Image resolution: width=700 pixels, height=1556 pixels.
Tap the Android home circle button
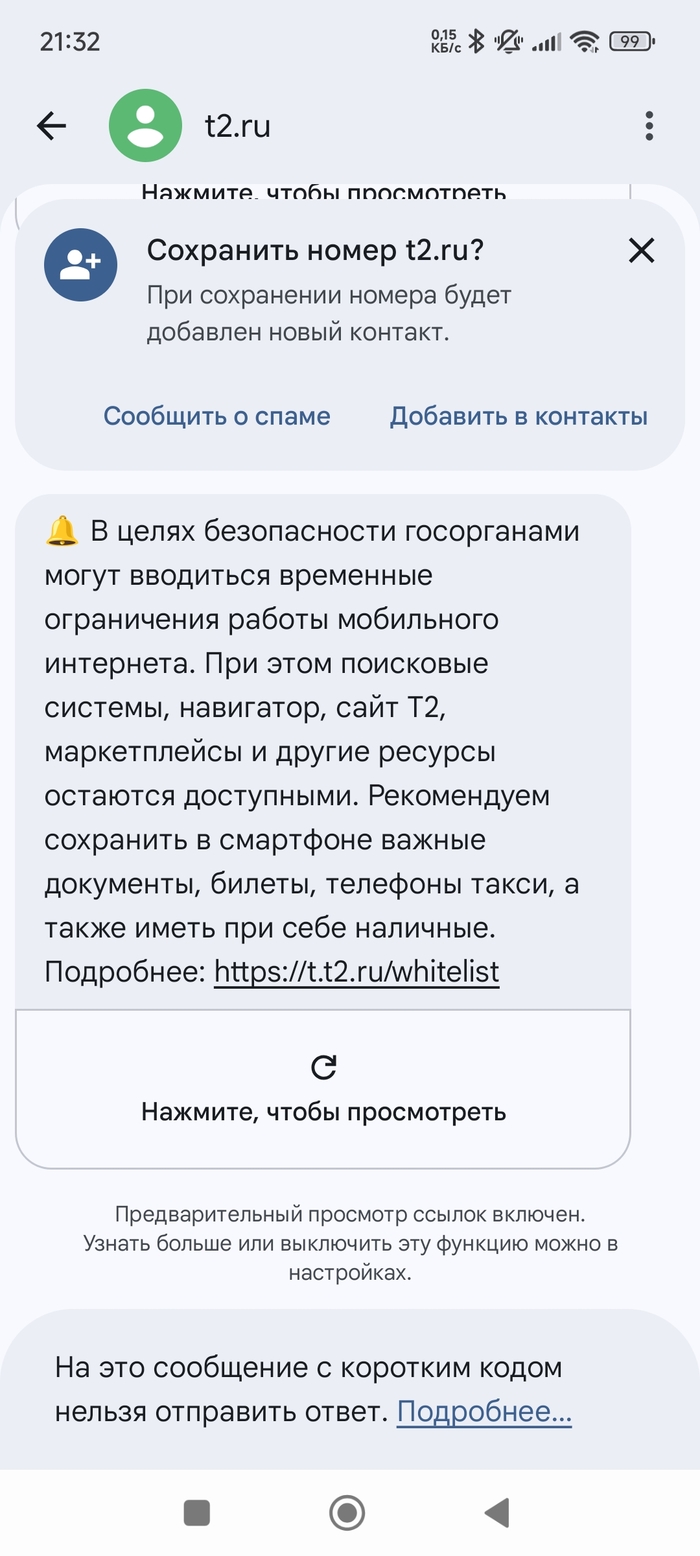pyautogui.click(x=347, y=1513)
